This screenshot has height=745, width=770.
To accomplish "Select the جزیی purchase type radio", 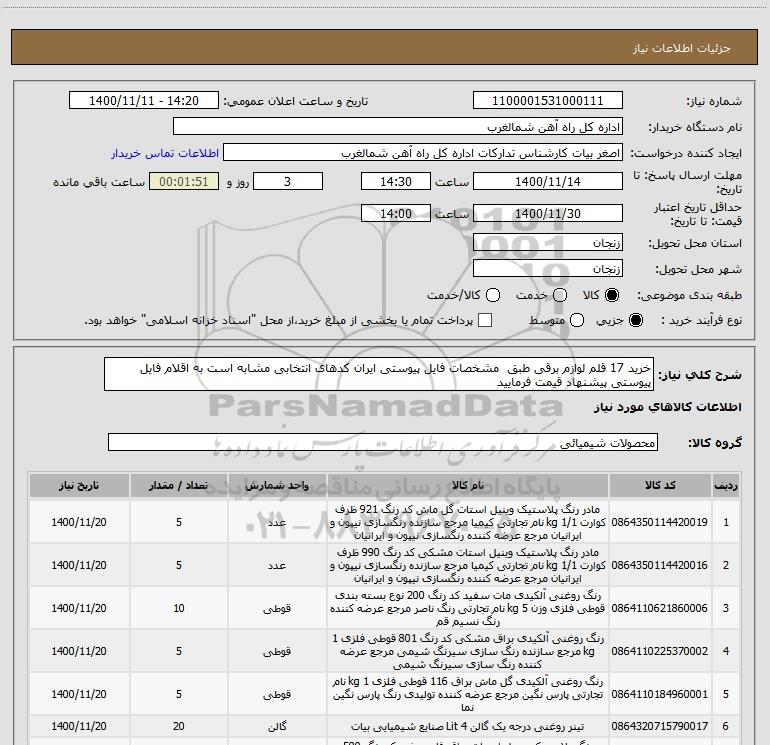I will (635, 320).
